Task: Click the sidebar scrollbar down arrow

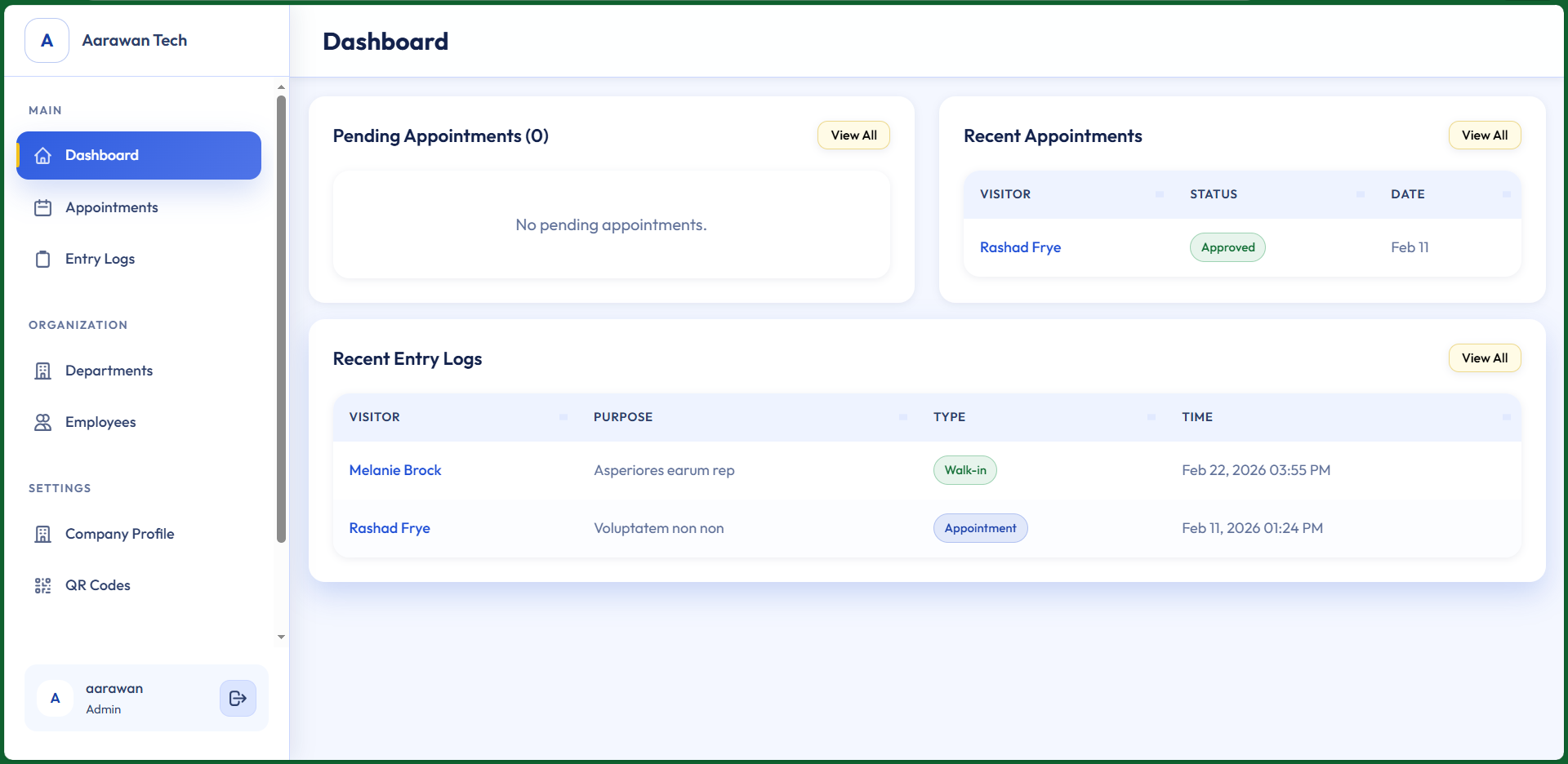Action: [x=281, y=637]
